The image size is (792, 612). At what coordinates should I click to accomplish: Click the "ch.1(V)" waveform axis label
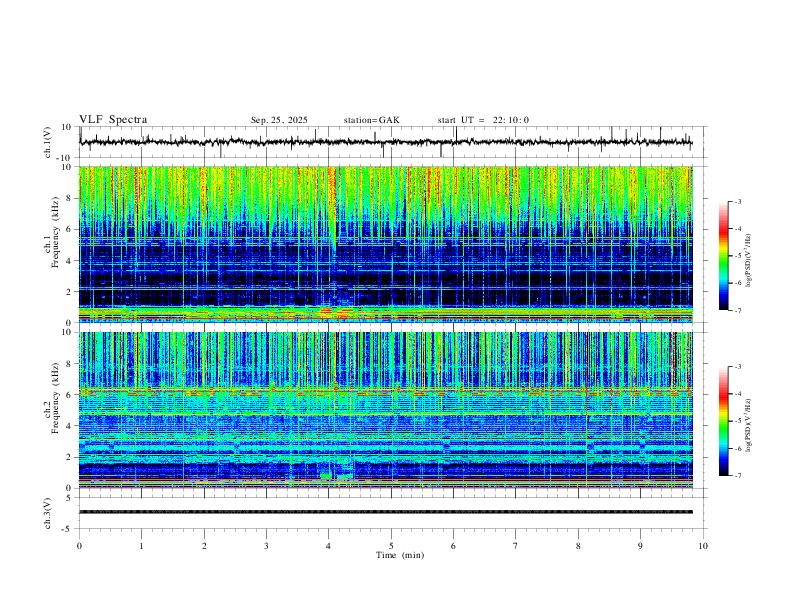pos(48,142)
